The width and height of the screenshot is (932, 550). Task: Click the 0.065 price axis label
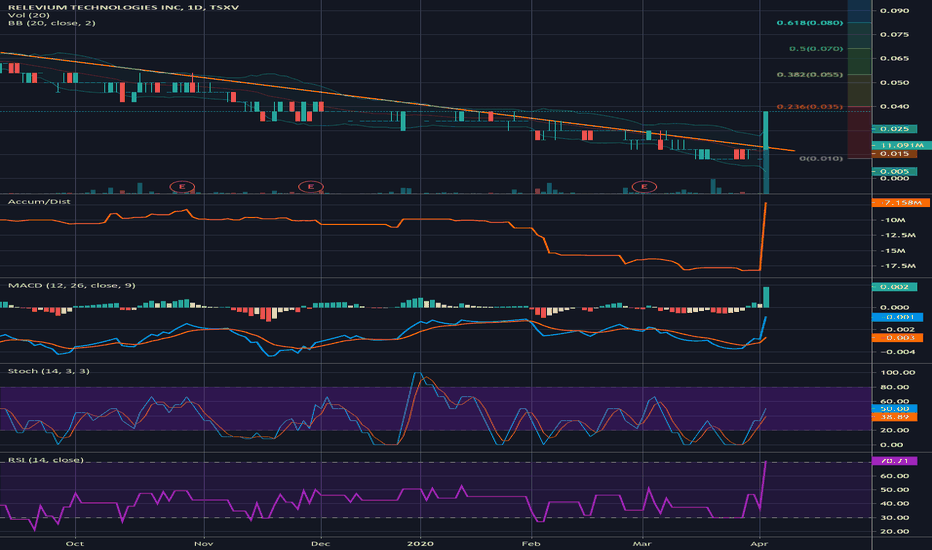(895, 58)
